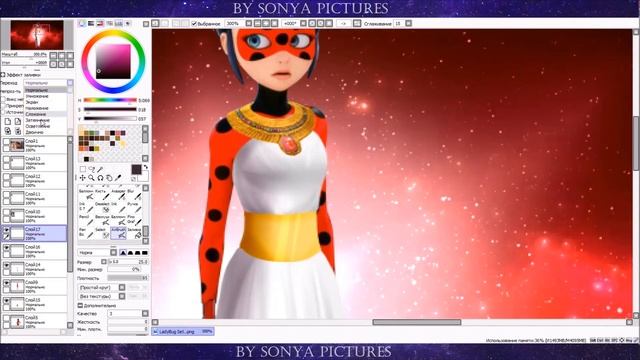Toggle the HSV slider panel icon
Screen dimensions: 640x360
tap(100, 24)
